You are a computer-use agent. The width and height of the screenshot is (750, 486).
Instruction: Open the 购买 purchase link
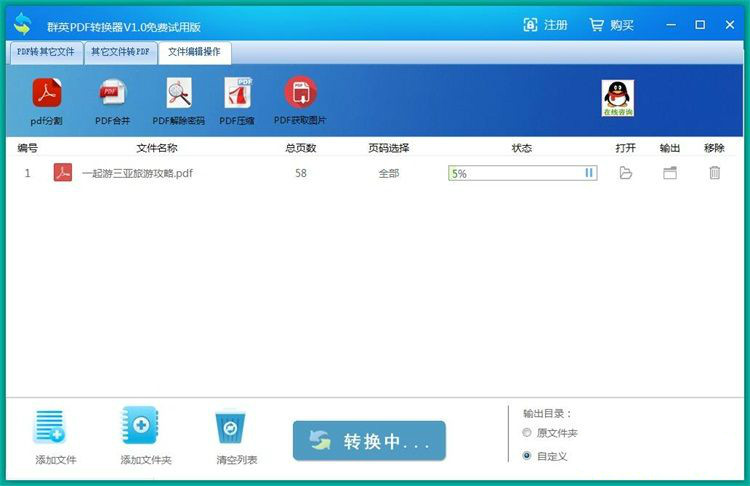click(611, 25)
